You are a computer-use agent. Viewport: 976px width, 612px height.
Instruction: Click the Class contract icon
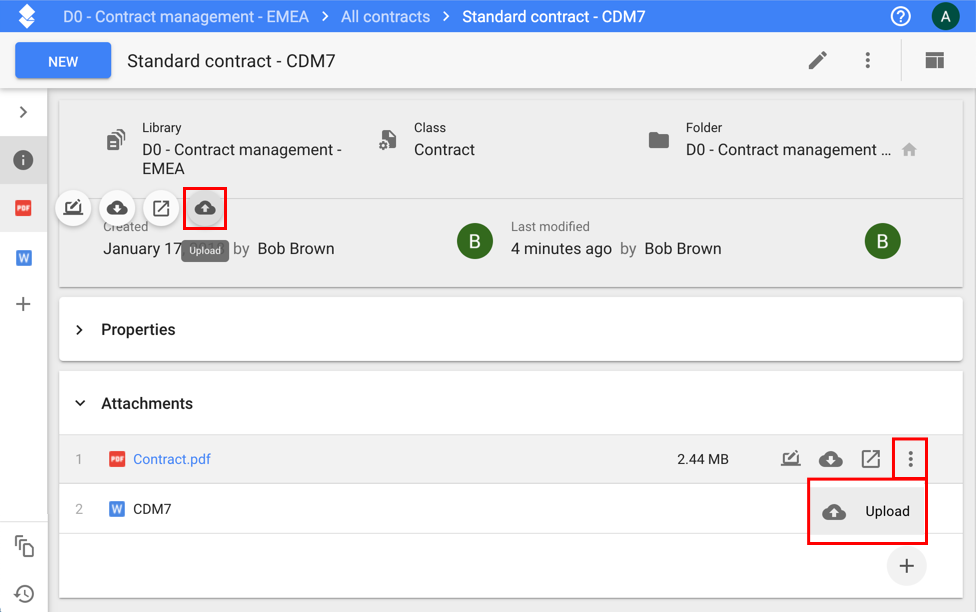(x=387, y=140)
